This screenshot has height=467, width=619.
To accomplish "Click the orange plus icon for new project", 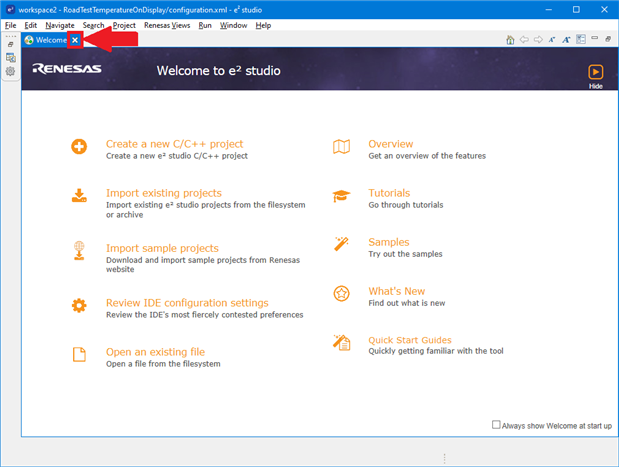I will tap(79, 146).
